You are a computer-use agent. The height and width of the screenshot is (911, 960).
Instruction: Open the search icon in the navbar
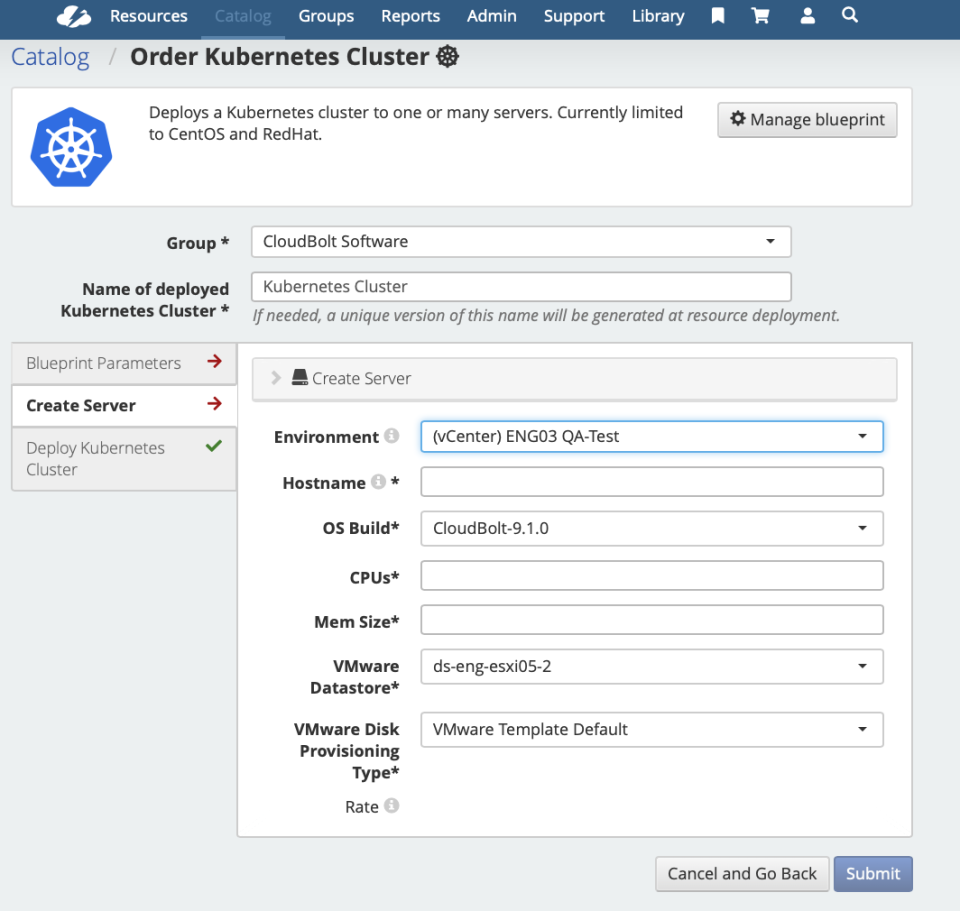pos(850,16)
